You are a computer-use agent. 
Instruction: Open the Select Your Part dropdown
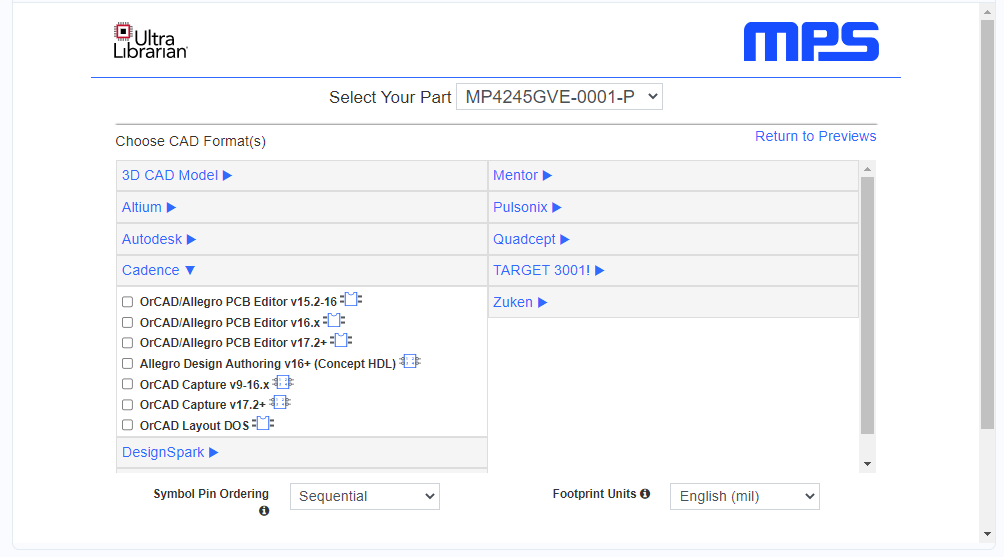coord(559,97)
